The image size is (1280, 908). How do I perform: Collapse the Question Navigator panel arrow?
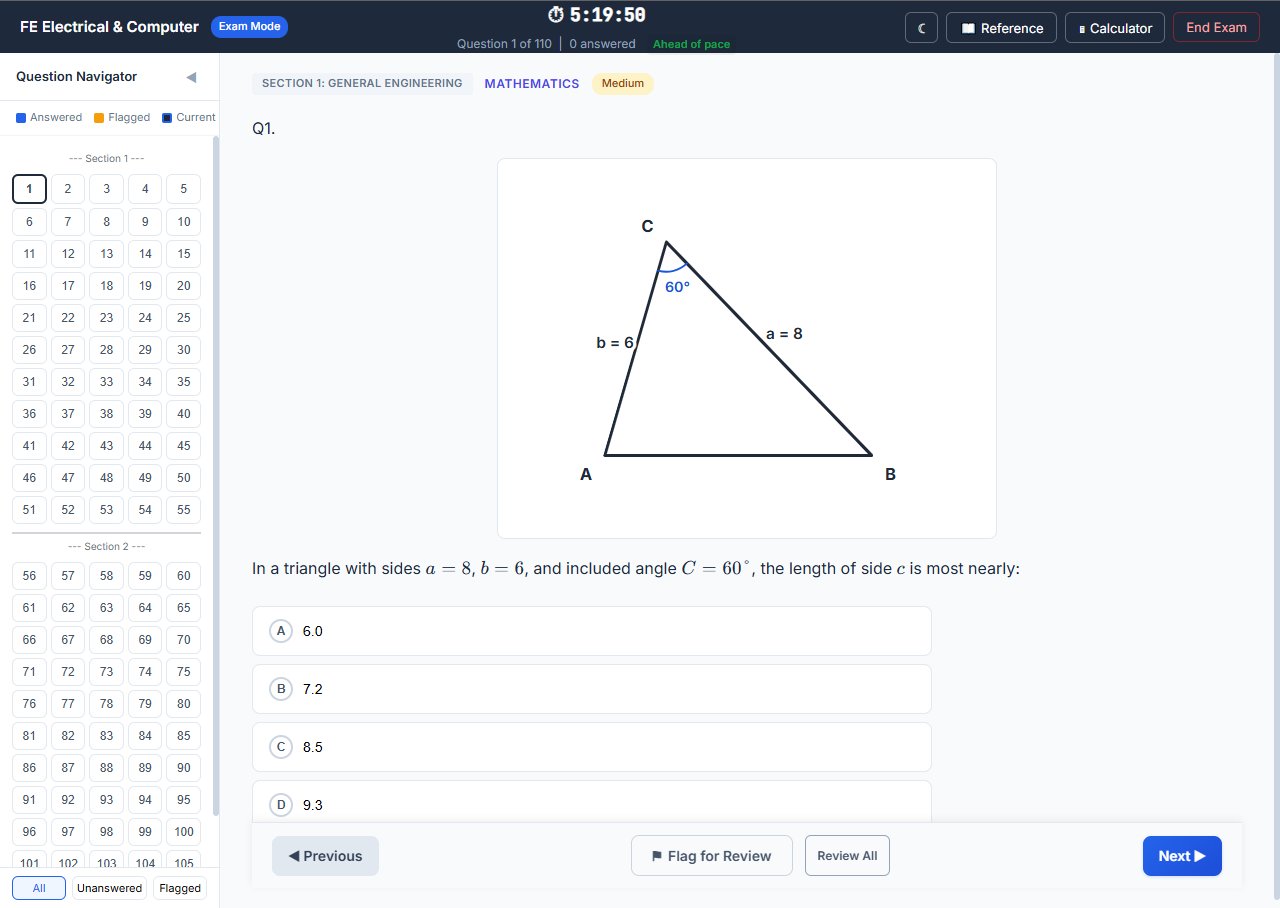click(x=191, y=77)
